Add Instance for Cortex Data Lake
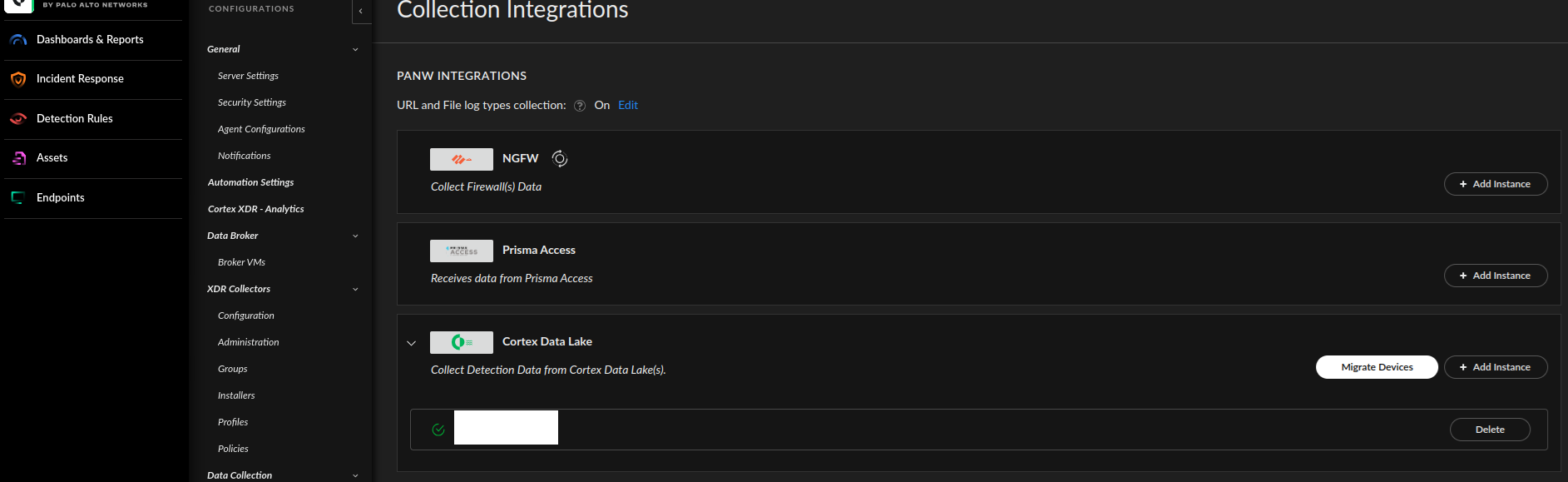The height and width of the screenshot is (482, 1568). [1496, 367]
